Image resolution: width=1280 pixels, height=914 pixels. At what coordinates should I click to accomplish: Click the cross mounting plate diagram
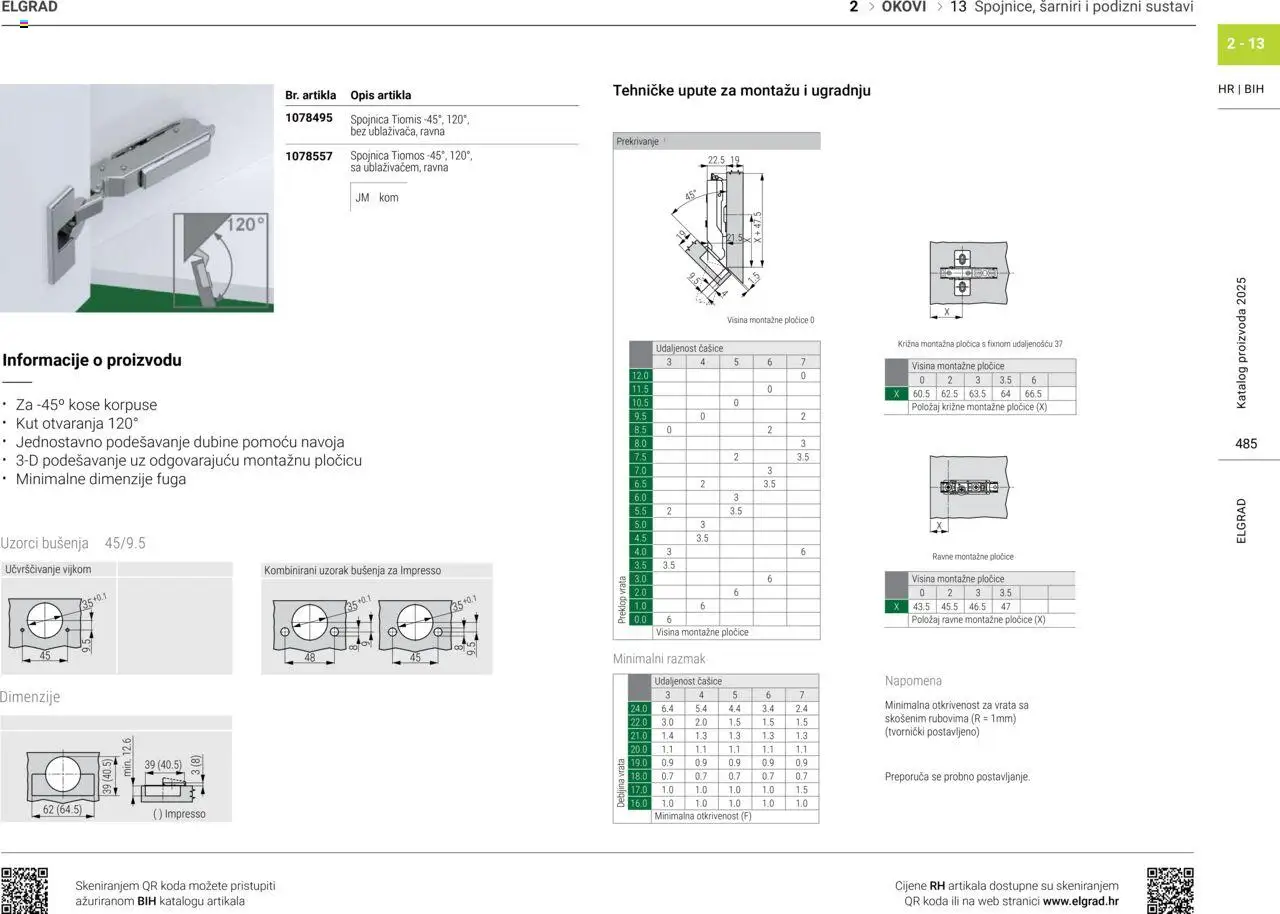967,273
